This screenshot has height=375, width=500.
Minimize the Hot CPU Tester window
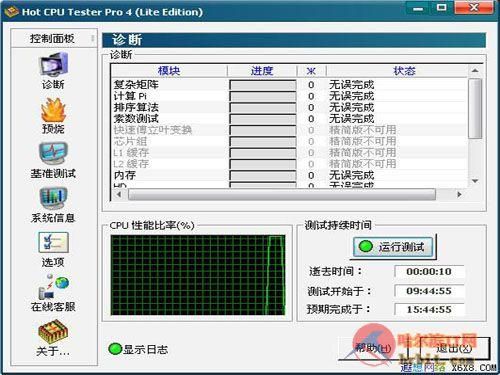coord(418,8)
